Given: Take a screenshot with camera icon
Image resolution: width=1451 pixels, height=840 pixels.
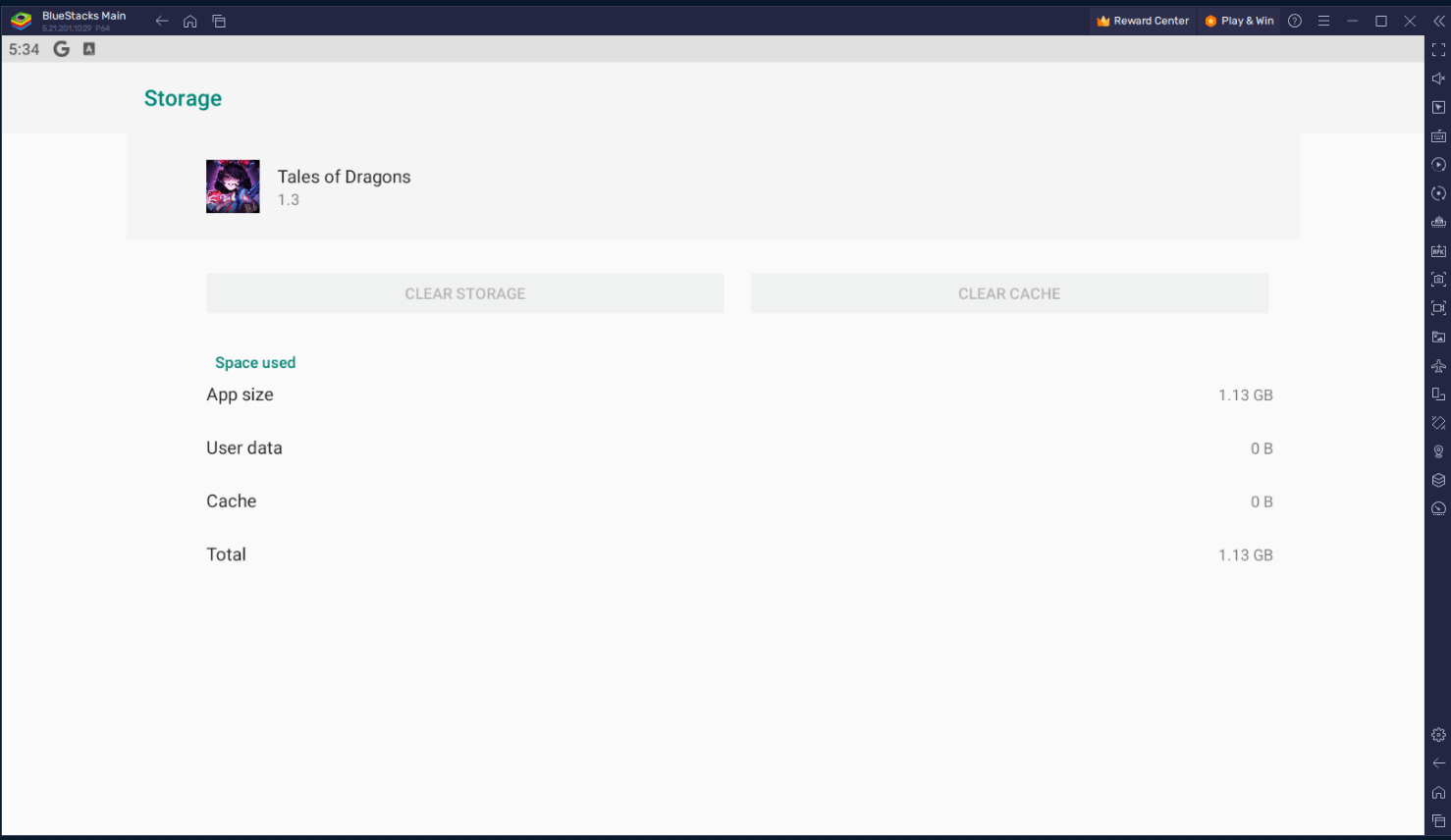Looking at the screenshot, I should click(x=1438, y=280).
